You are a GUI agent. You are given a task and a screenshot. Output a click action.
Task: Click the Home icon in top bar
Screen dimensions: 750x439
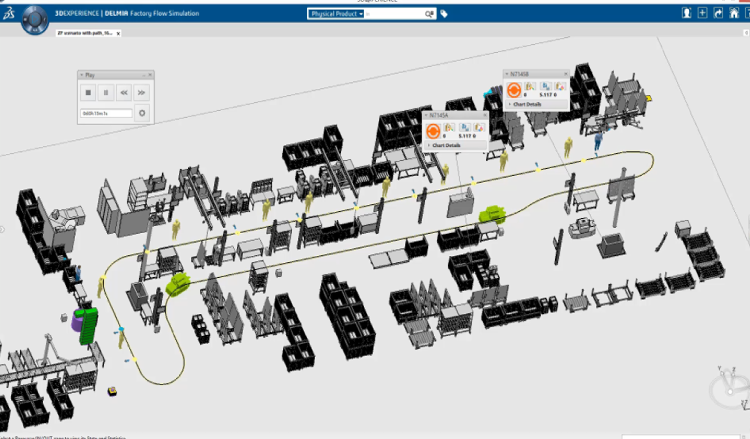734,13
